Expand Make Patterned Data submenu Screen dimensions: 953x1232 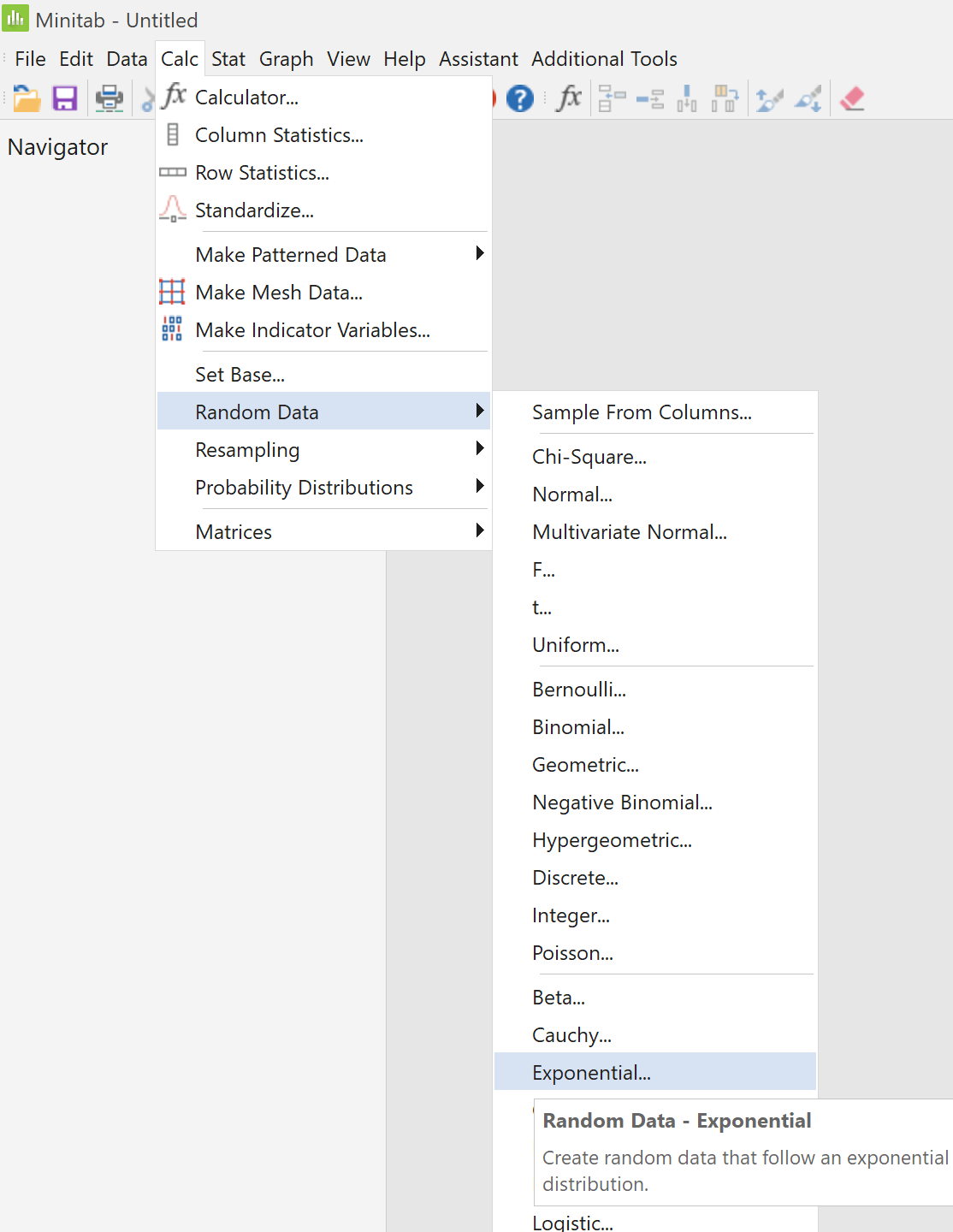(x=323, y=255)
